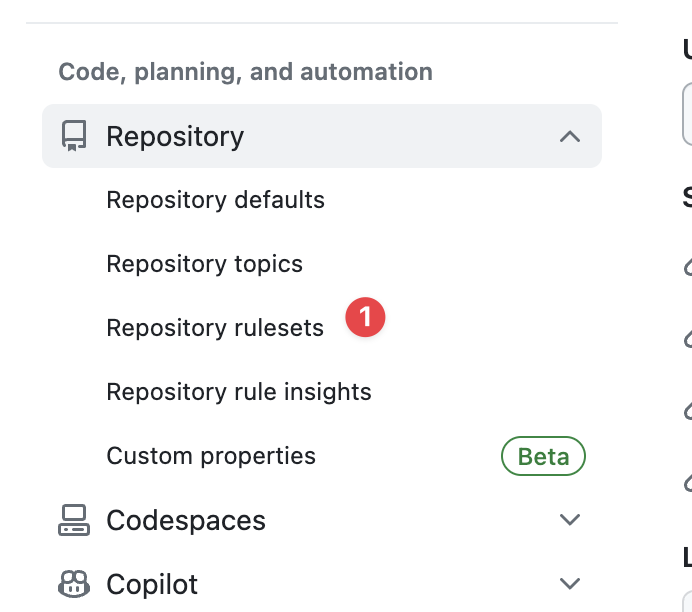
Task: Open Repository rulesets page
Action: pyautogui.click(x=215, y=328)
